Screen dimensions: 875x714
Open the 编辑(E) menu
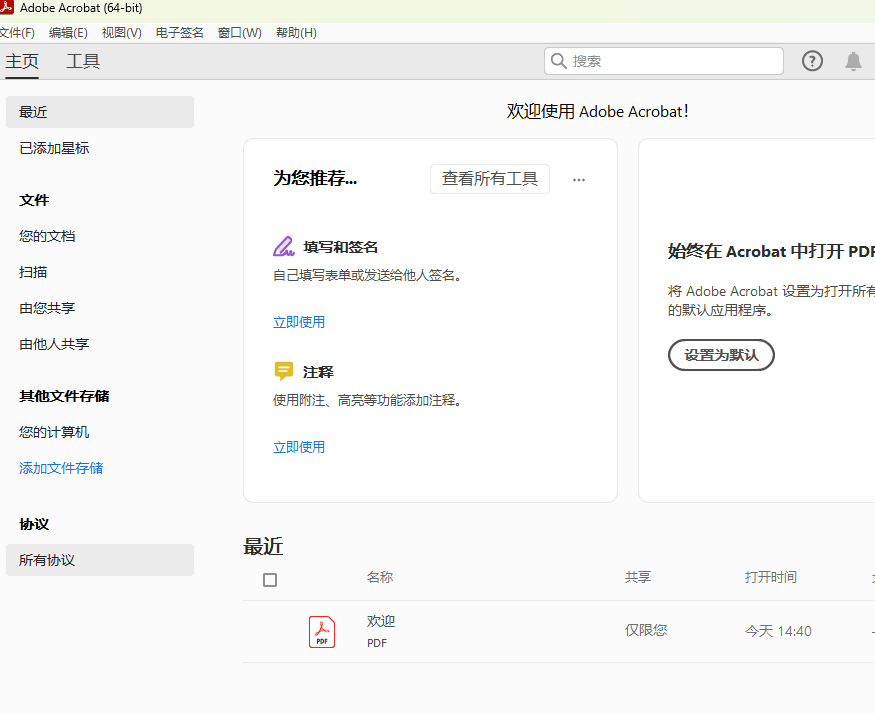click(68, 33)
